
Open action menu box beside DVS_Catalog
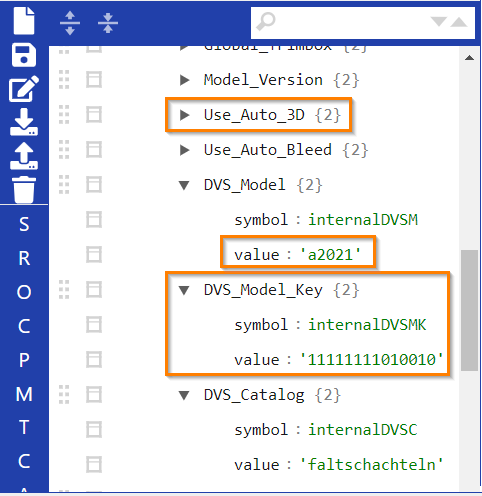coord(94,395)
